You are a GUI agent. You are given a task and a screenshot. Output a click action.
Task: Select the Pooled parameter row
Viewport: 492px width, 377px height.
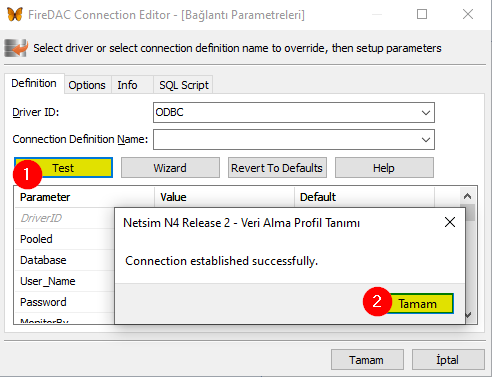point(65,239)
